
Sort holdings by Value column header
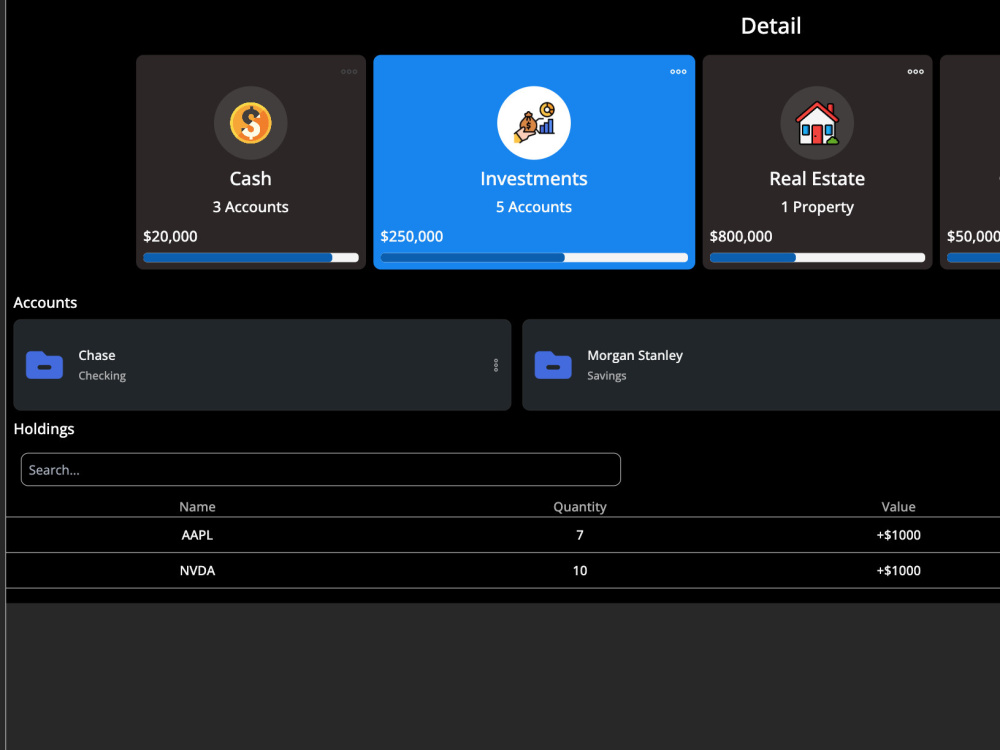[898, 506]
